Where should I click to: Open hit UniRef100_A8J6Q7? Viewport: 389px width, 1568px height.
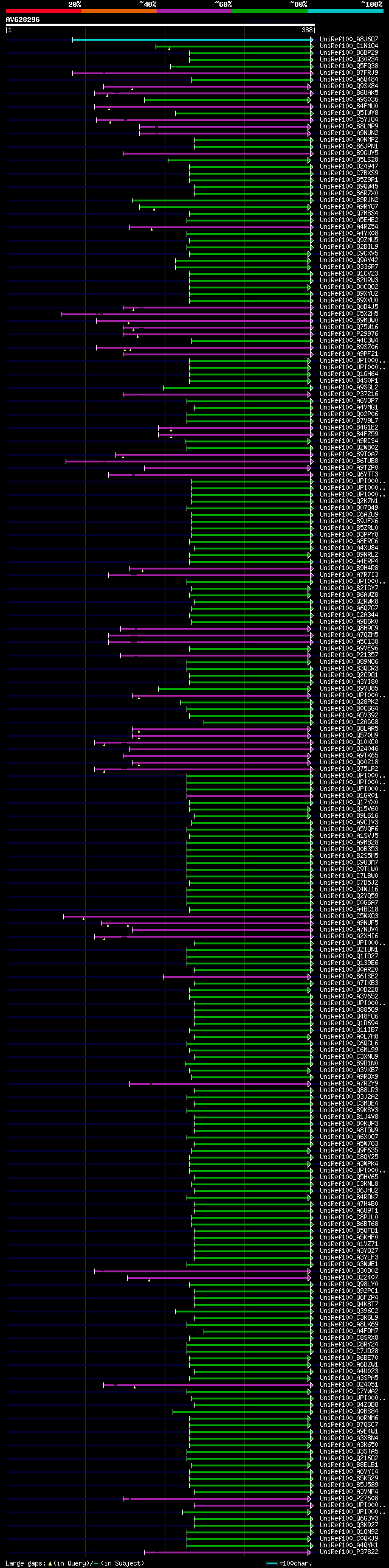click(349, 39)
